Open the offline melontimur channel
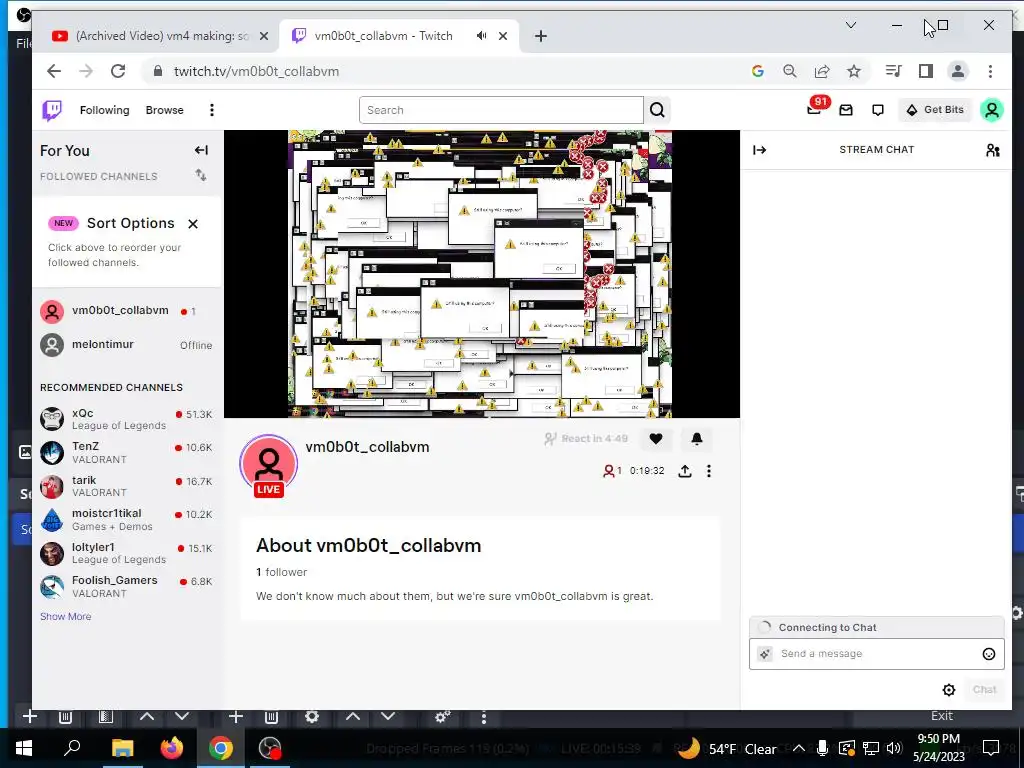The width and height of the screenshot is (1024, 768). click(x=127, y=345)
